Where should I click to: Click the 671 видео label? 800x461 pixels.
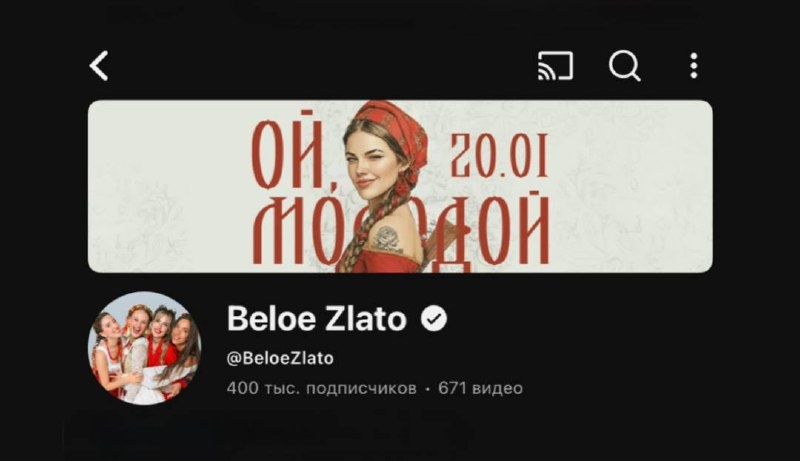481,389
